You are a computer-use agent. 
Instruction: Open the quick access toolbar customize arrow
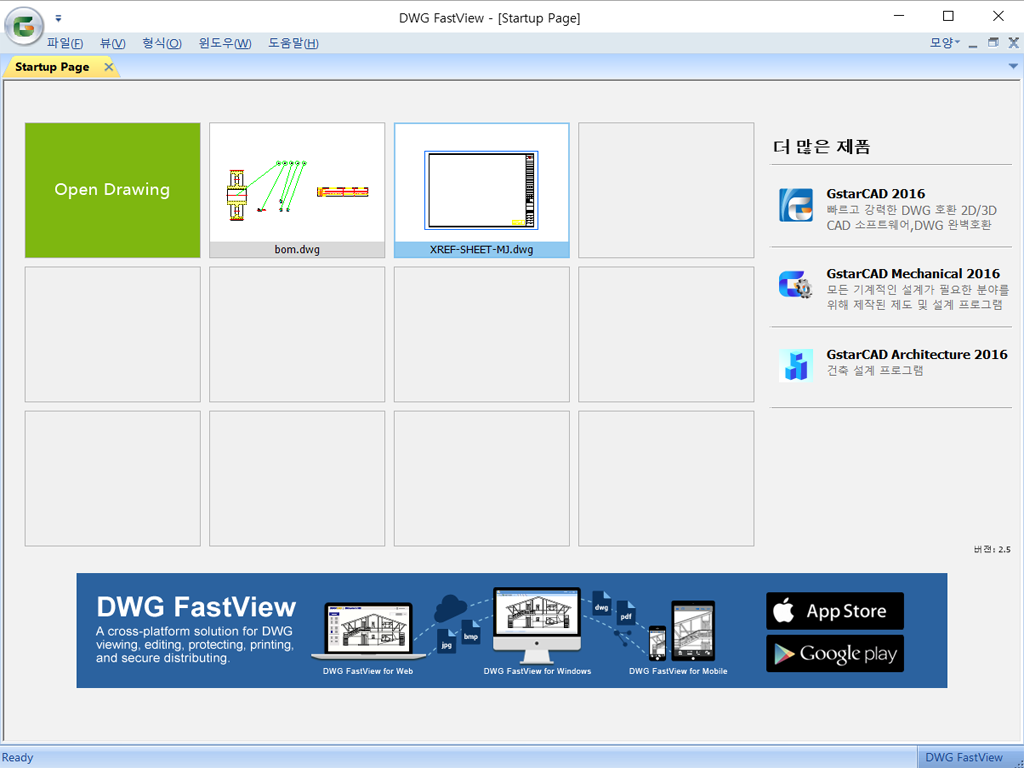pos(58,18)
